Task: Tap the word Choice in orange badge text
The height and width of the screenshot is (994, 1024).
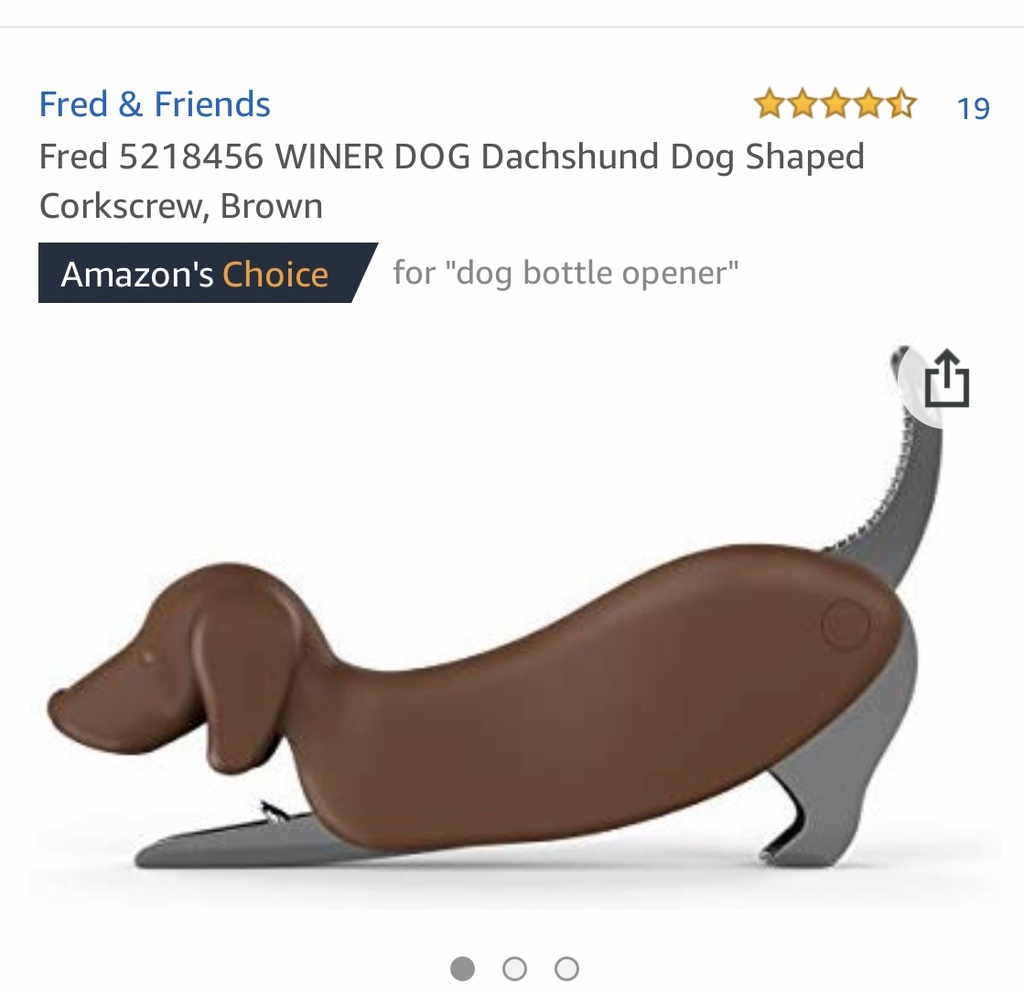Action: [x=276, y=274]
